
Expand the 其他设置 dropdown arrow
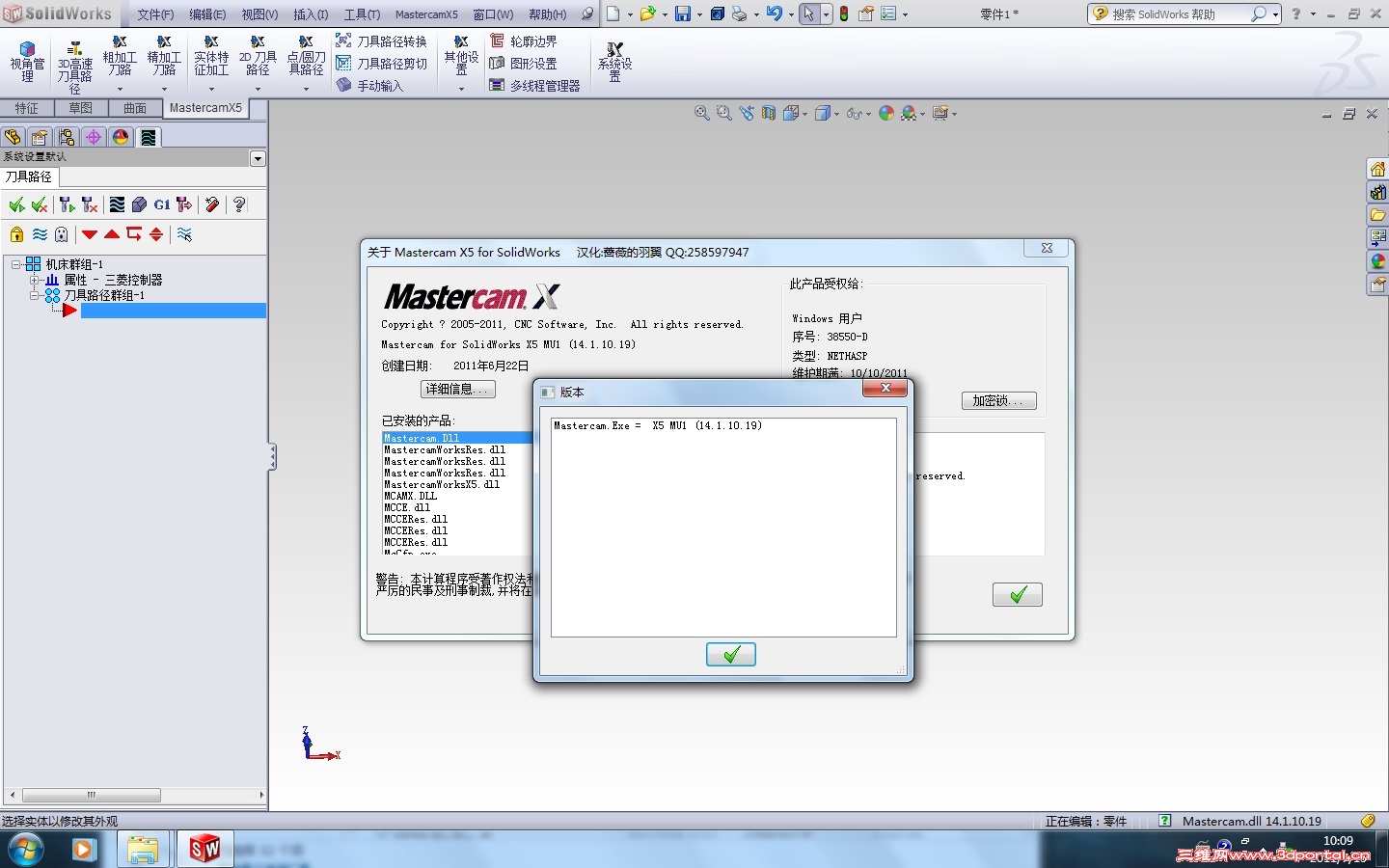tap(461, 89)
